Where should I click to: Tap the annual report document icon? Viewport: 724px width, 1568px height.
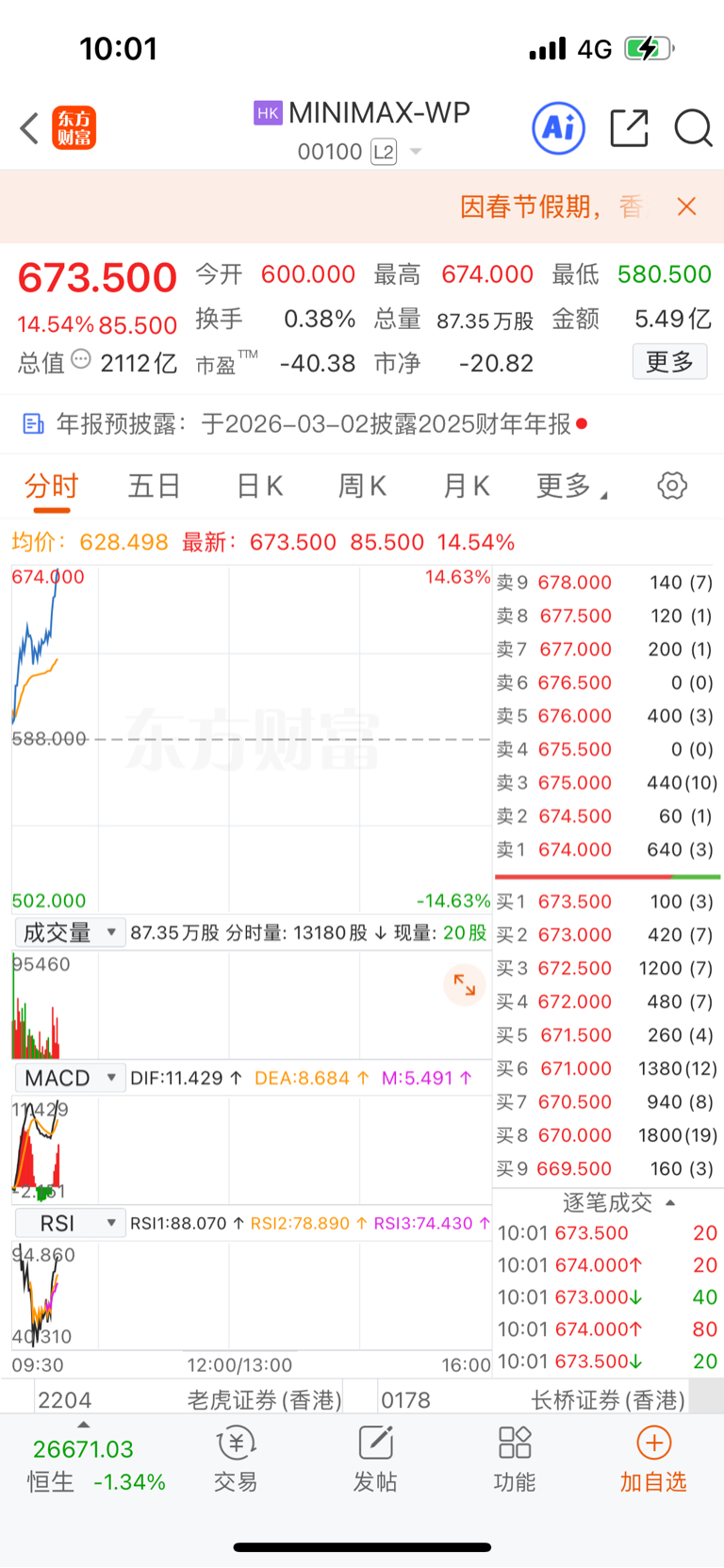click(x=34, y=424)
